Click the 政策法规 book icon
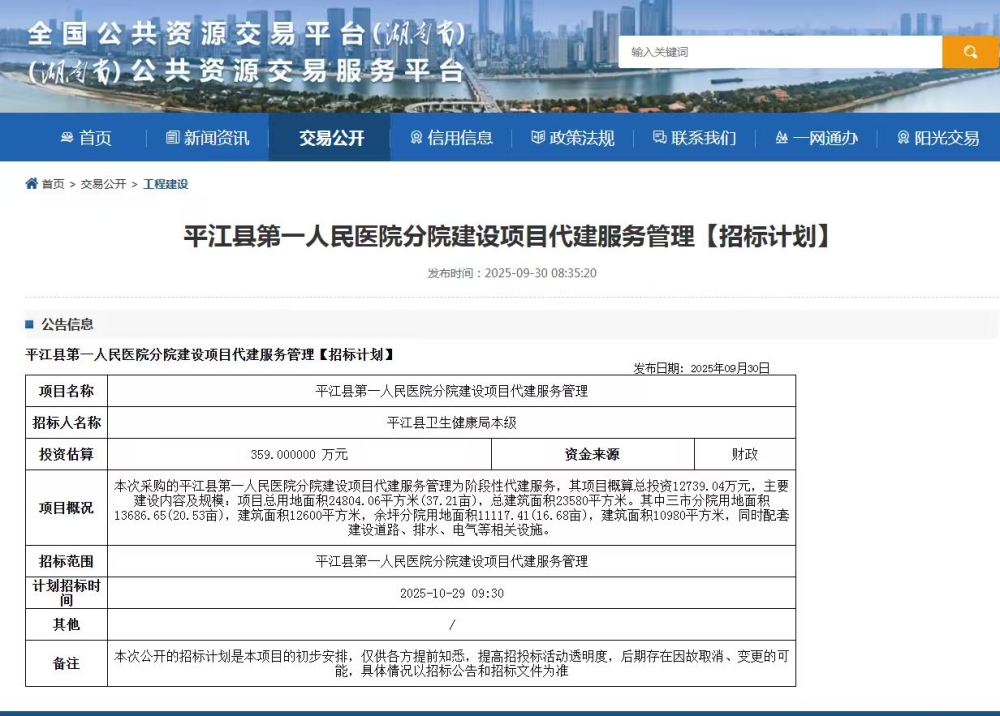The image size is (1000, 716). coord(538,138)
